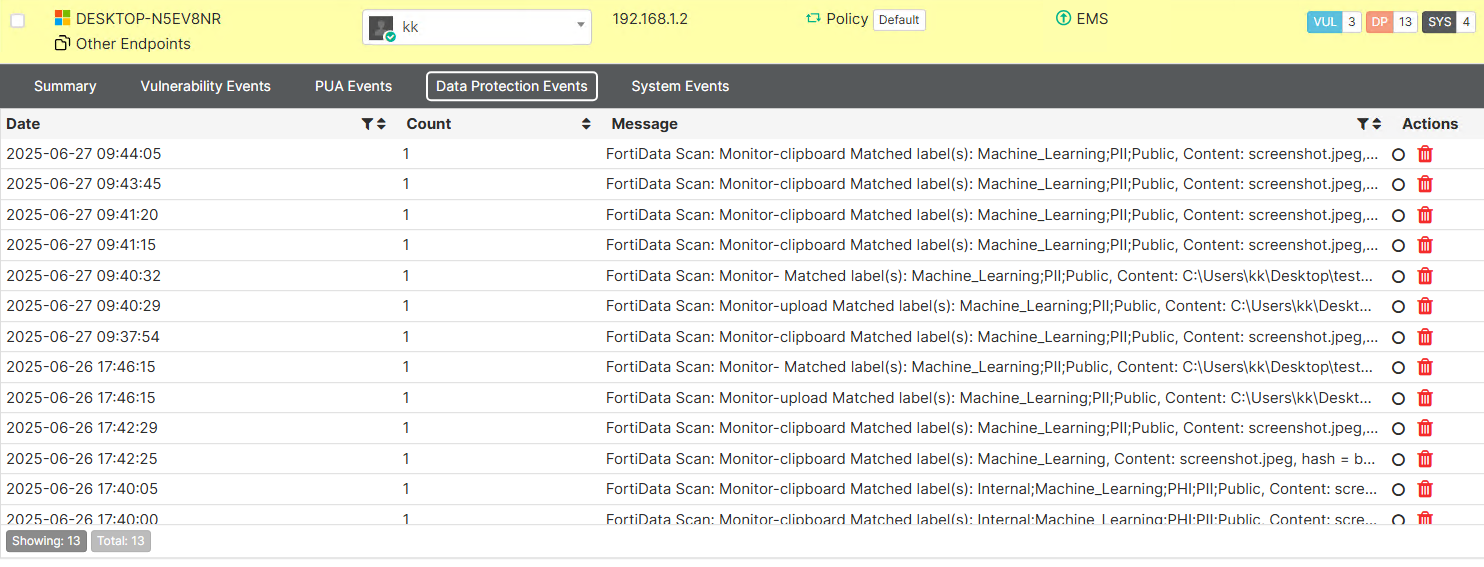
Task: Toggle the circle for the 09:40:29 event
Action: click(1398, 307)
